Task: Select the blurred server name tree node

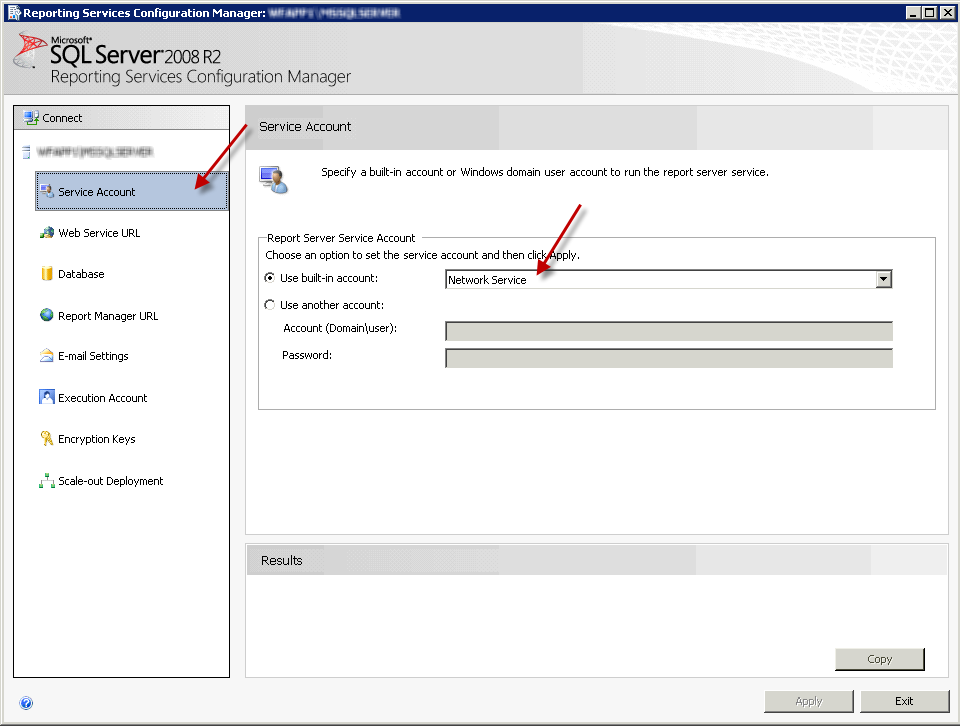Action: click(x=94, y=152)
